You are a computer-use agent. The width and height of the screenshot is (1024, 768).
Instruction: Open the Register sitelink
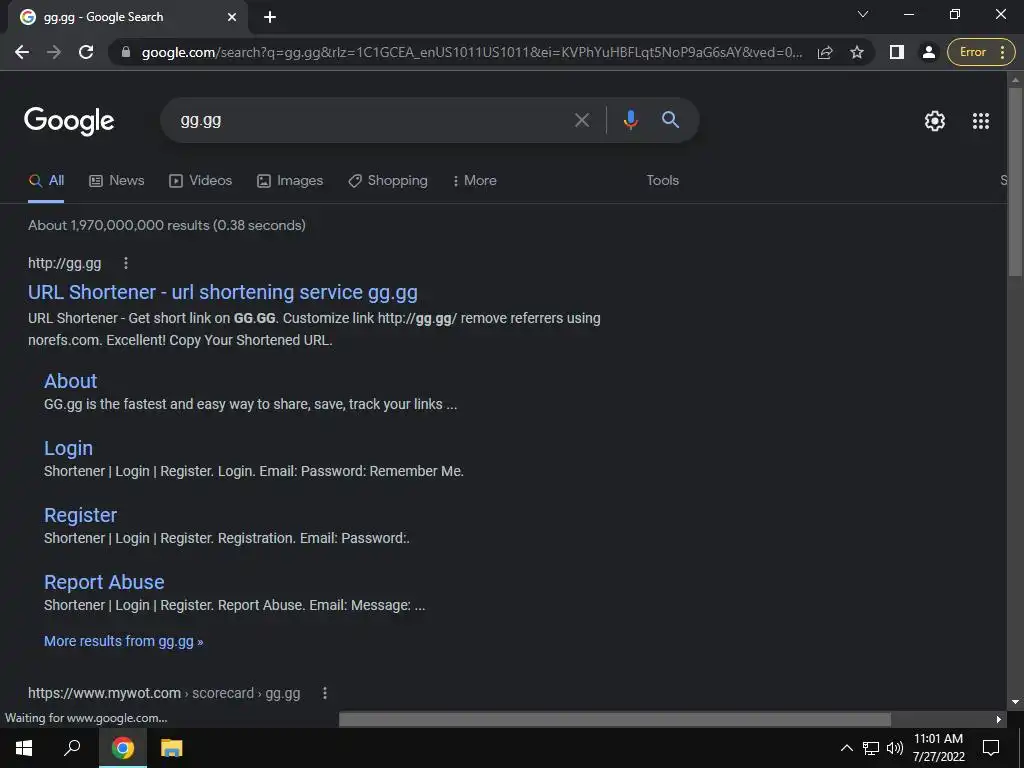[80, 515]
